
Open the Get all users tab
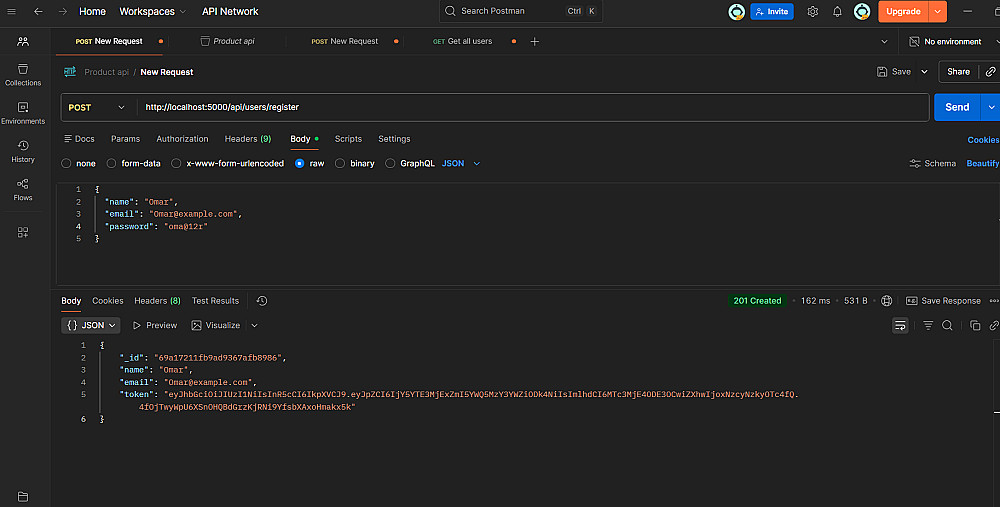click(x=469, y=42)
